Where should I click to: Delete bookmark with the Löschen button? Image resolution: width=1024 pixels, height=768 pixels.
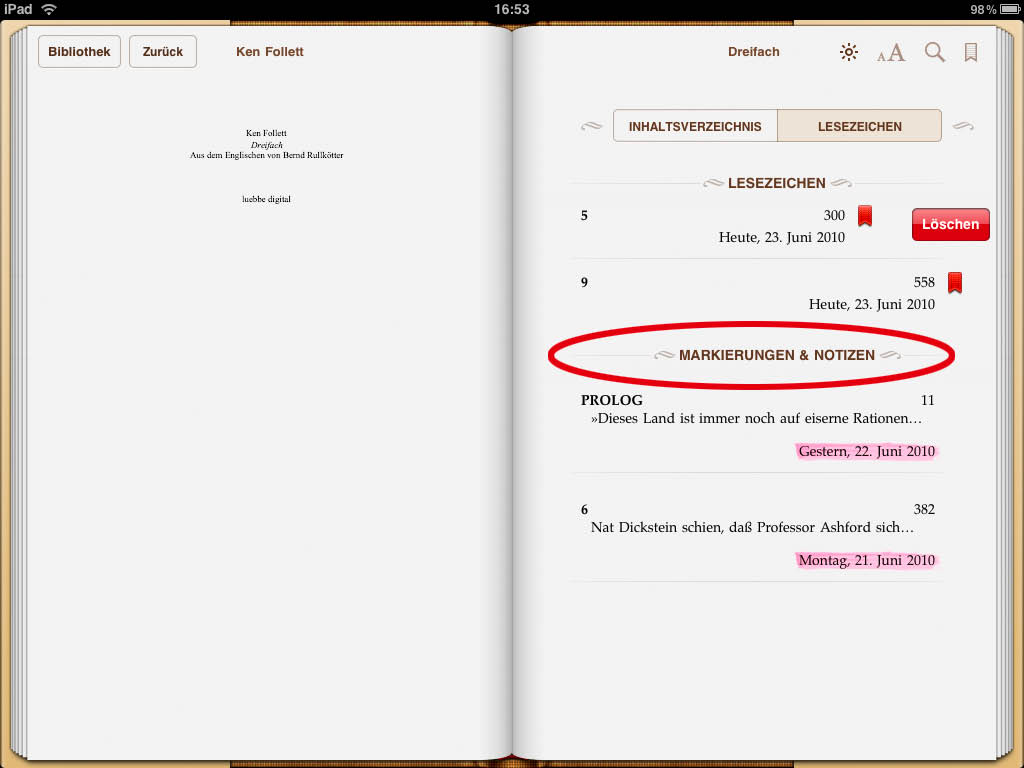point(950,224)
